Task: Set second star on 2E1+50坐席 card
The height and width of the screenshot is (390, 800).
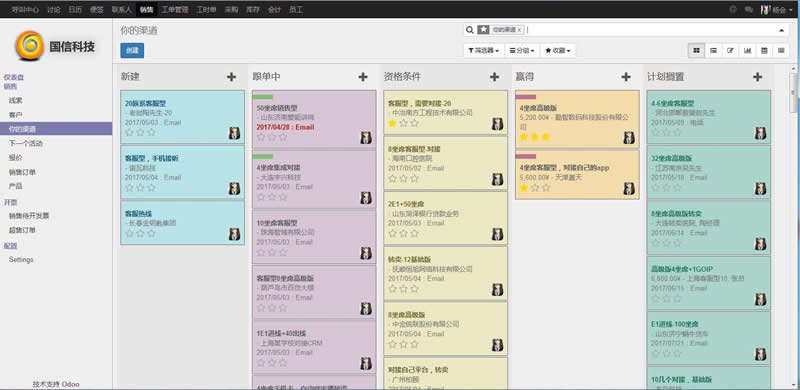Action: coord(404,233)
